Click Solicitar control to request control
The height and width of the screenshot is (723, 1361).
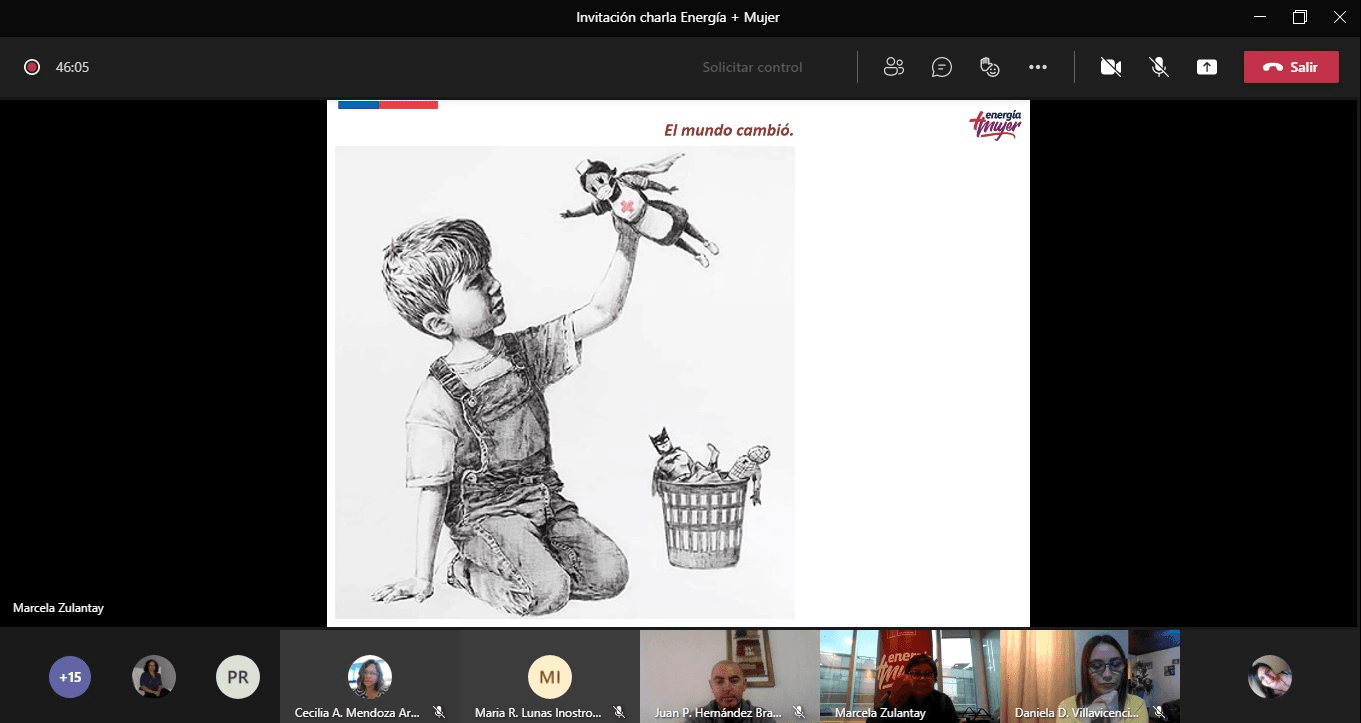pos(752,67)
